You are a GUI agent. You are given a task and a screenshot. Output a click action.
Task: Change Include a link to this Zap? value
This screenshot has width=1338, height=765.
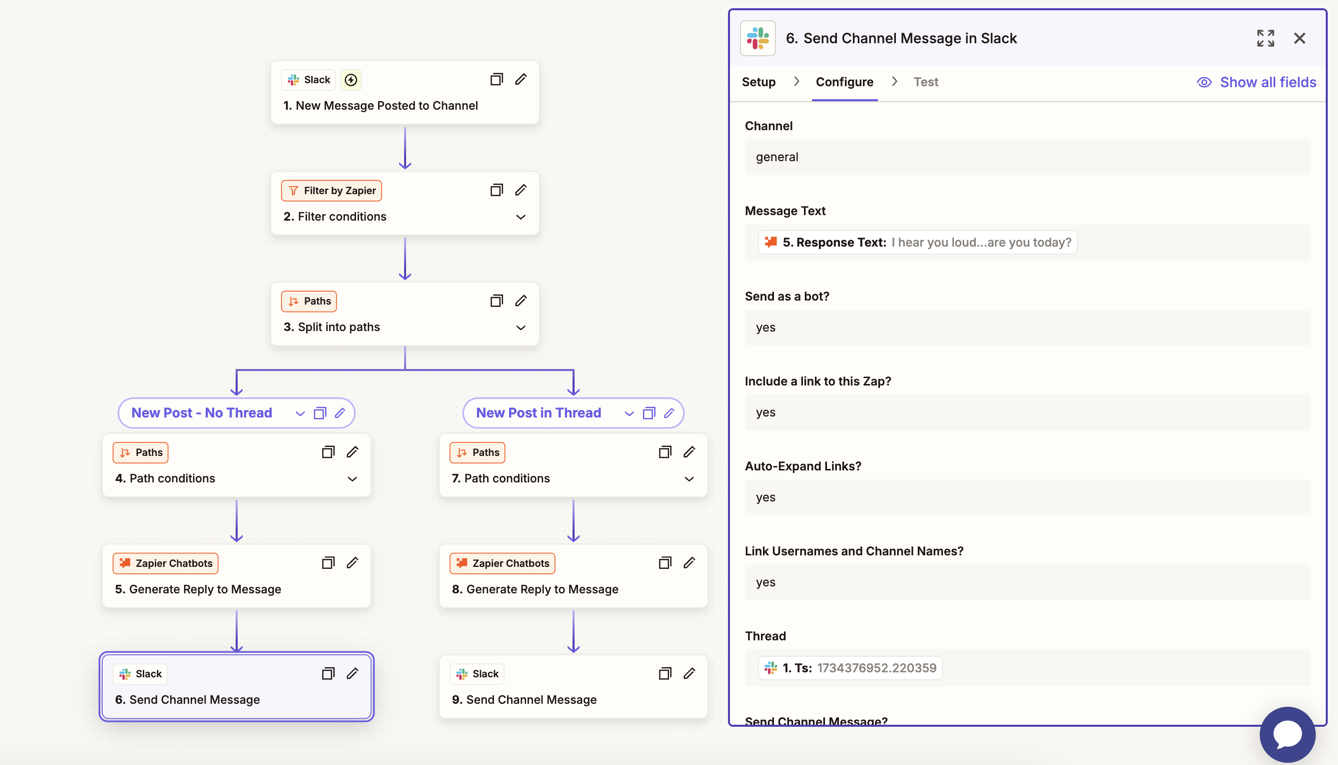pos(1027,412)
